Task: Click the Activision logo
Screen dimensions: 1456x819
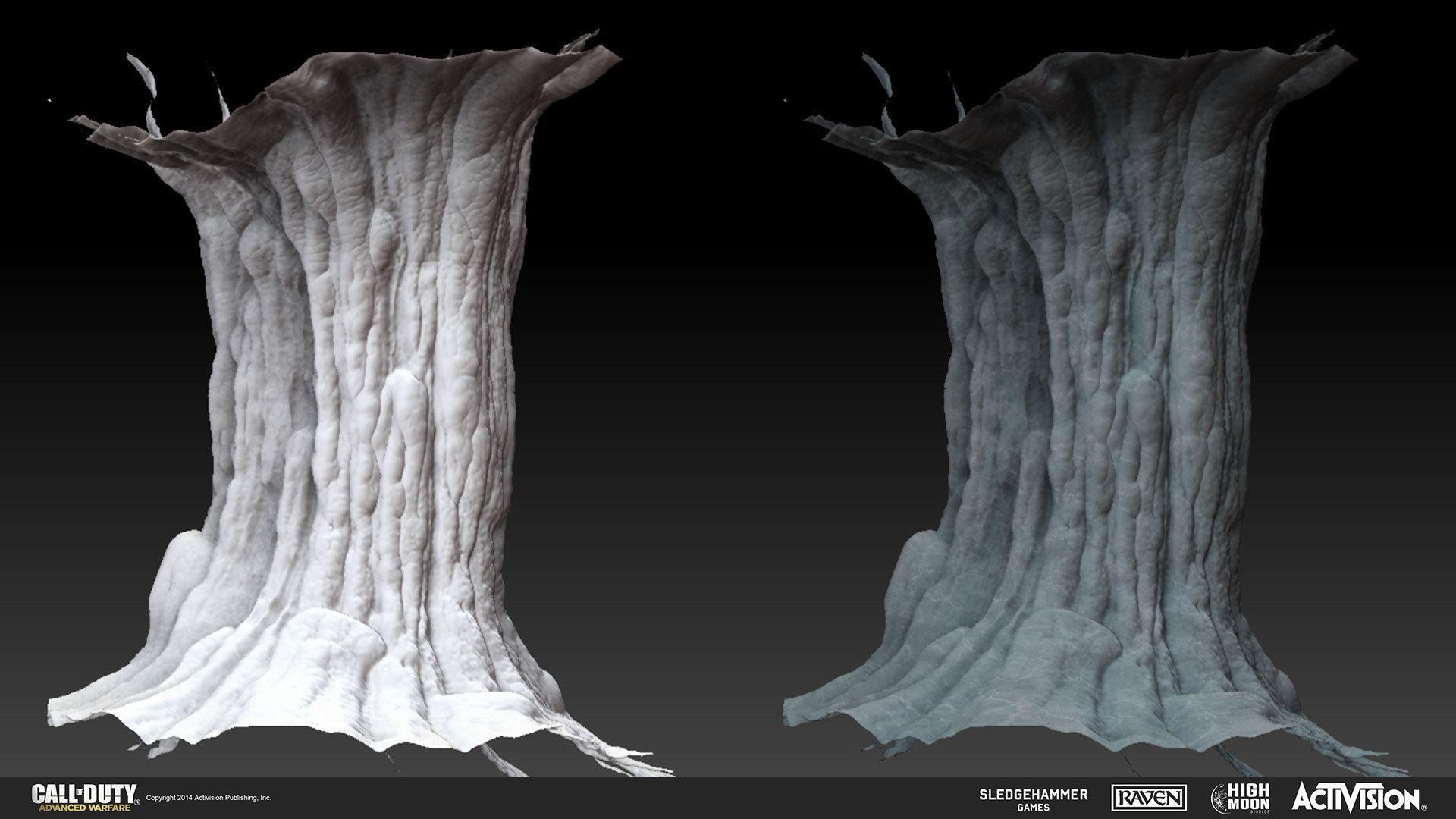Action: [x=1359, y=798]
